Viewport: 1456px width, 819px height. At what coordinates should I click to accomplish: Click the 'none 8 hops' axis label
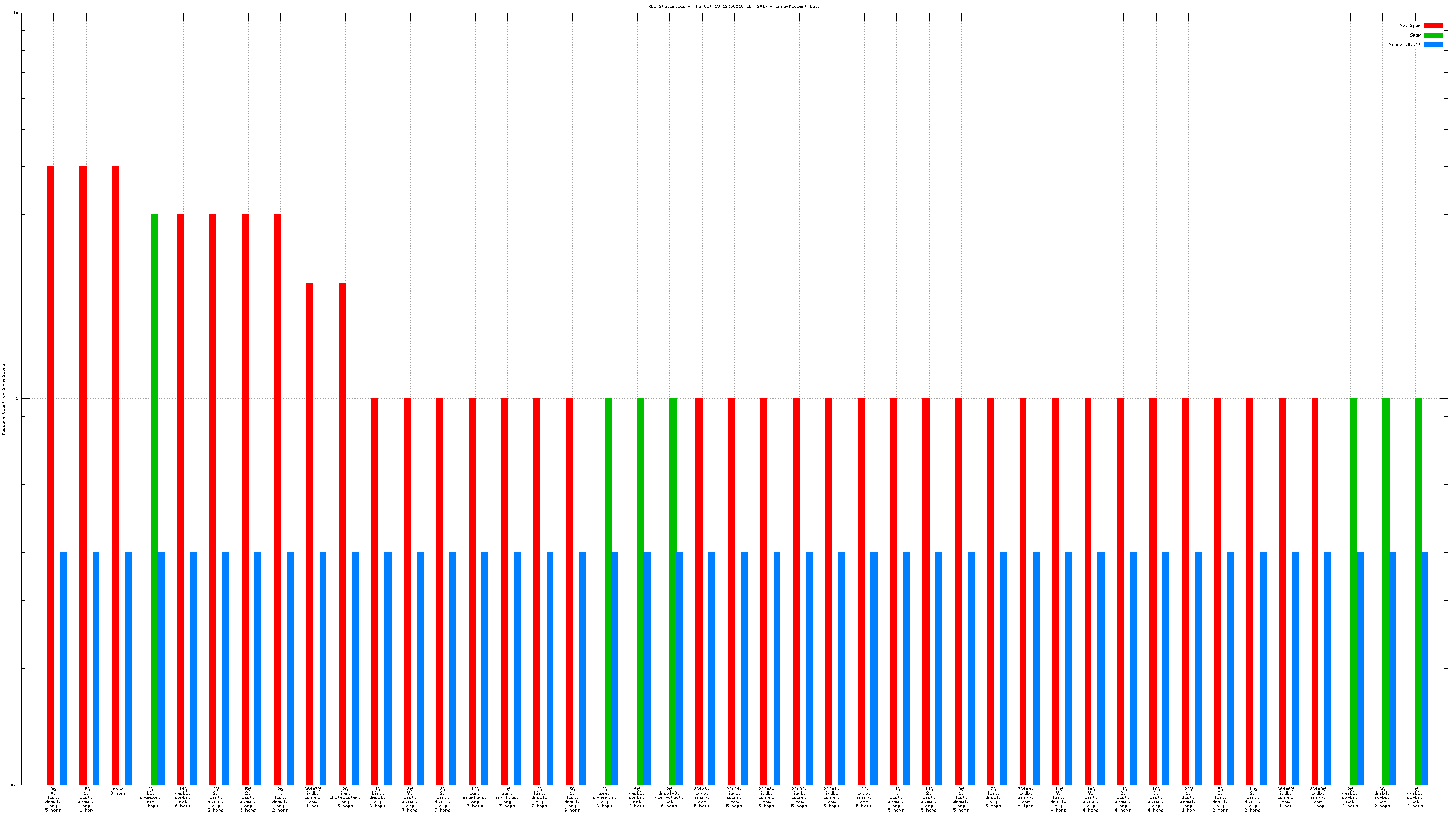(118, 791)
